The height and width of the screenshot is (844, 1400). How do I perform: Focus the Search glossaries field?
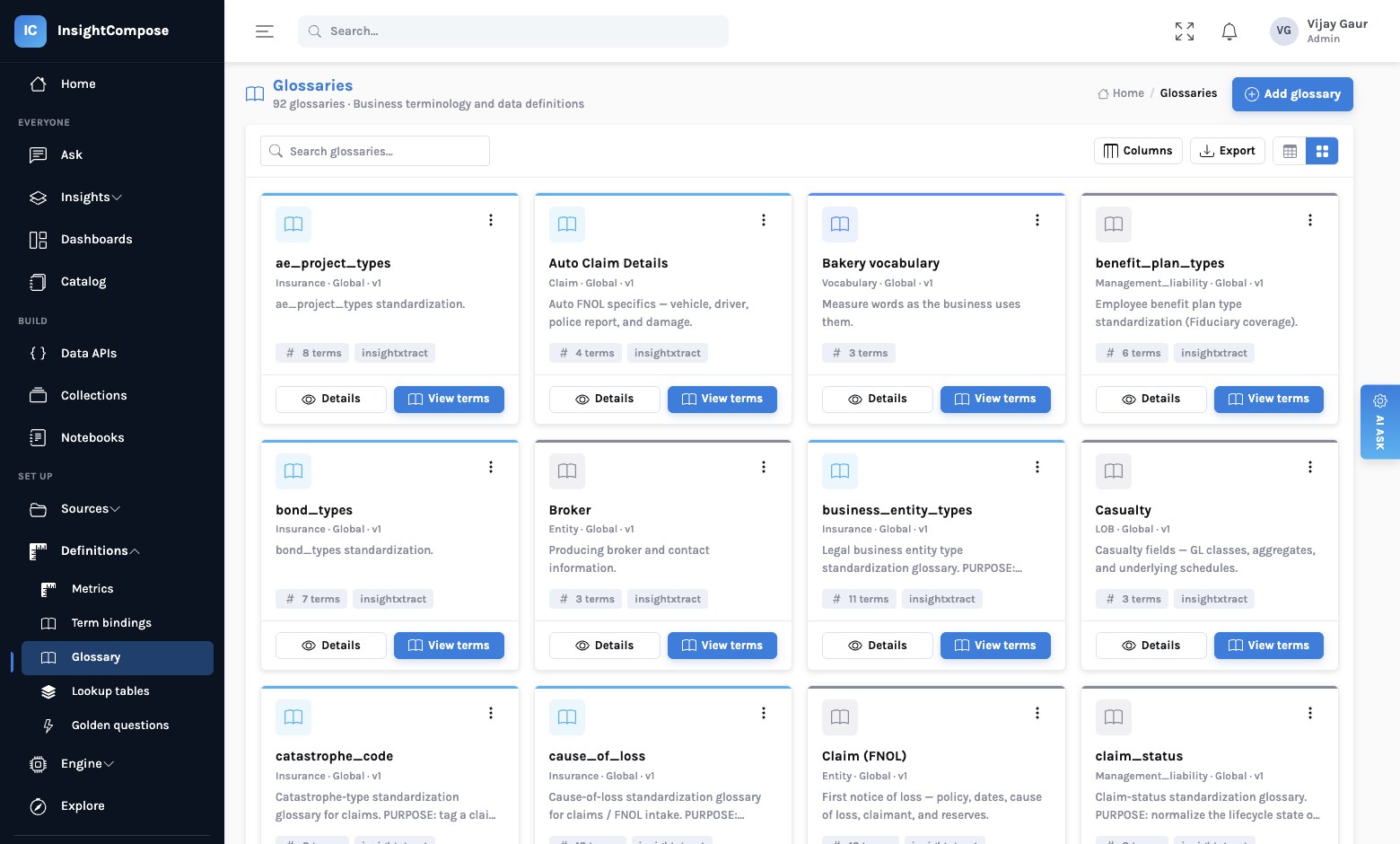click(x=375, y=151)
